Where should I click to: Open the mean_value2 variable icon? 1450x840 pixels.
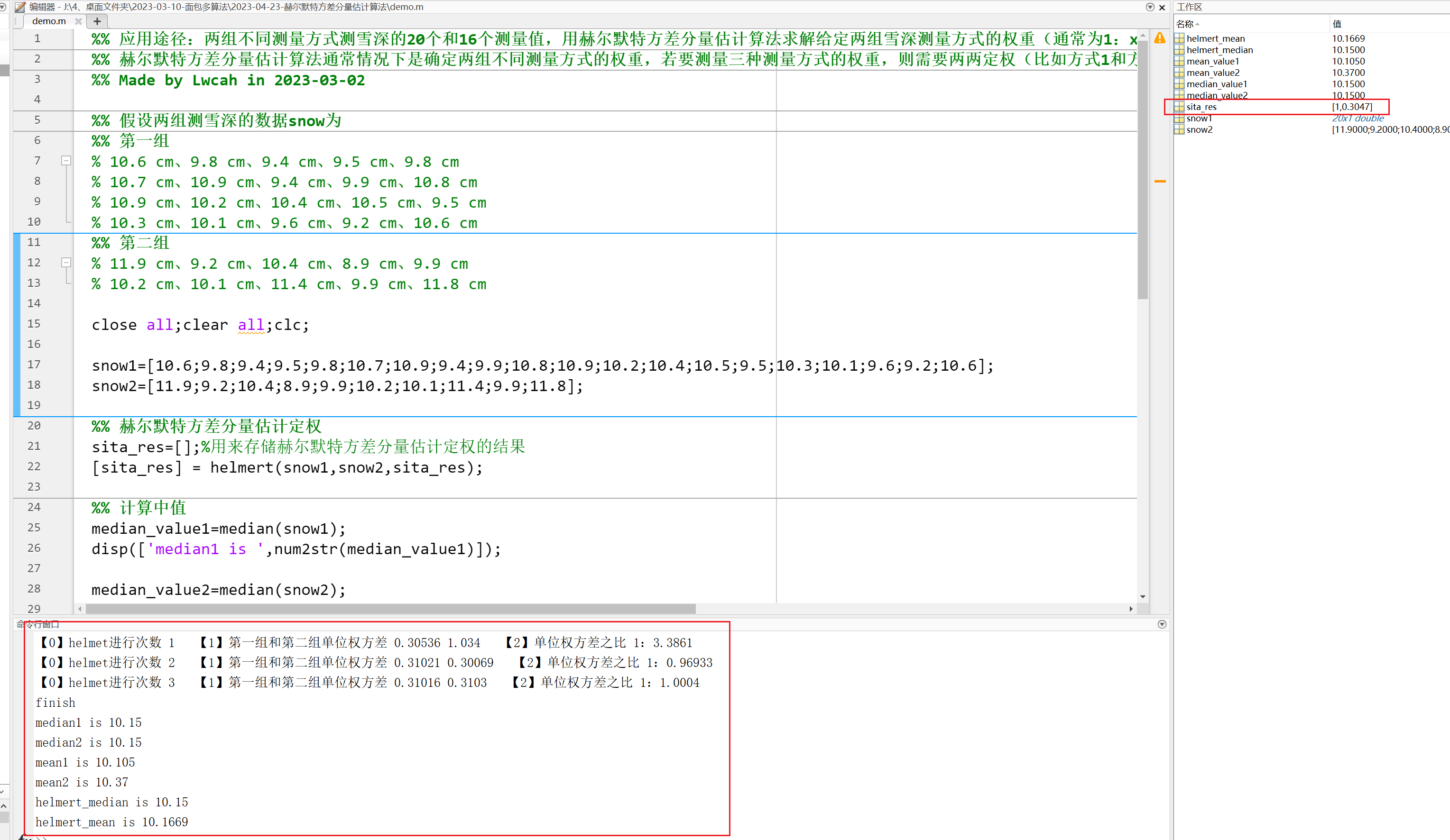tap(1180, 73)
